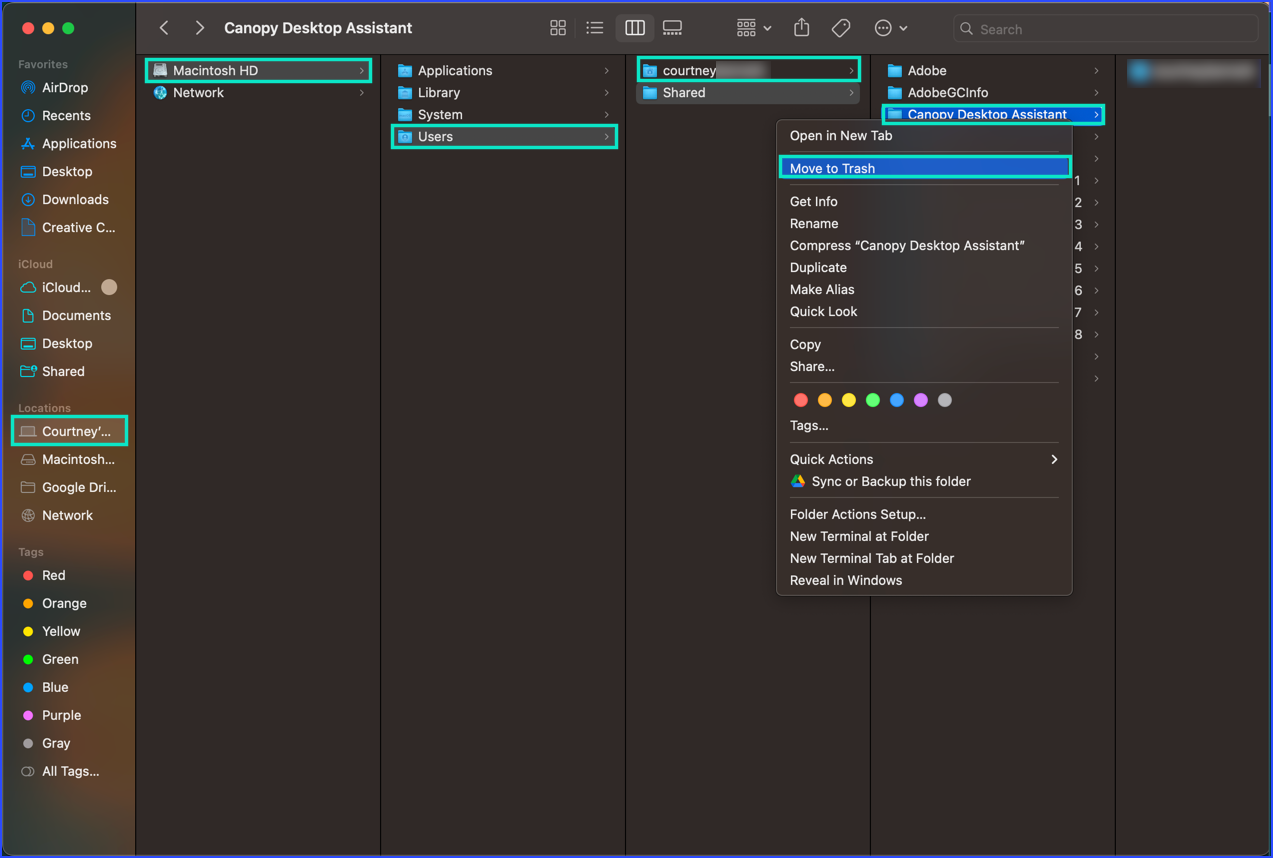The height and width of the screenshot is (858, 1273).
Task: Open Network under Locations in the sidebar
Action: pos(67,516)
